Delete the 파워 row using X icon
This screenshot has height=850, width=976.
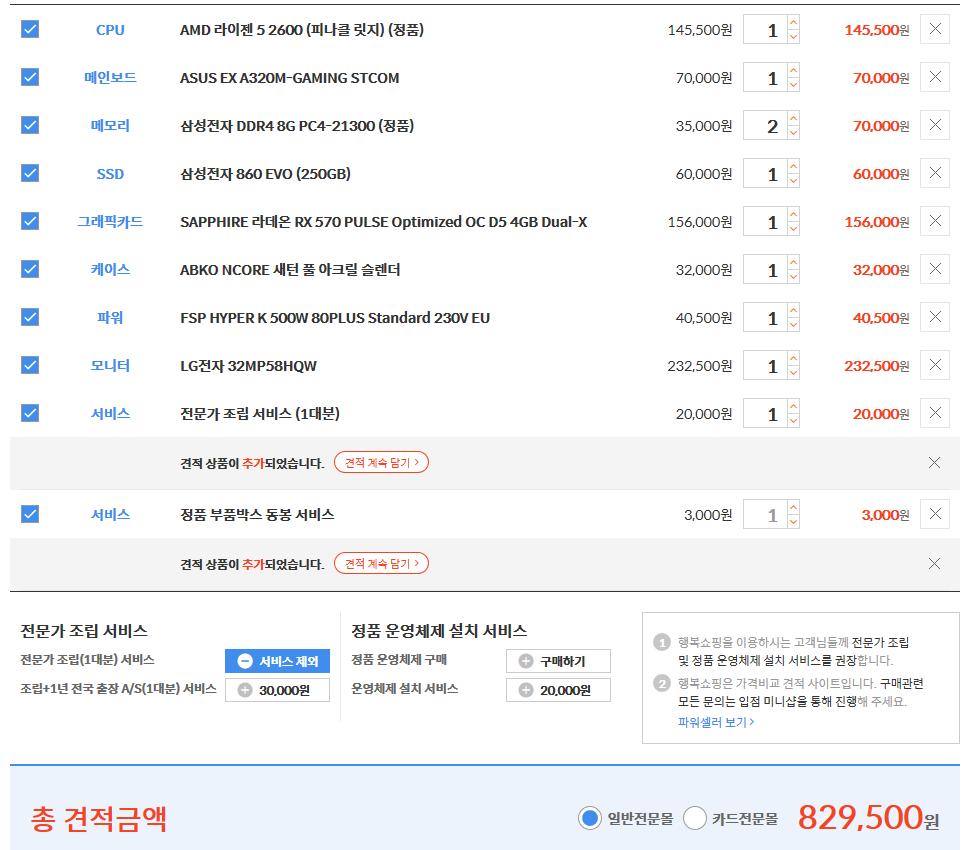click(935, 317)
